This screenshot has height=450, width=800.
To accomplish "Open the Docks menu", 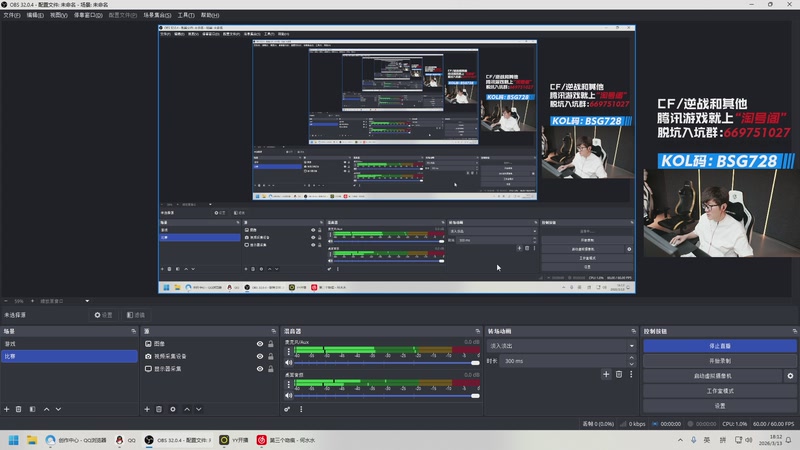I will [88, 15].
